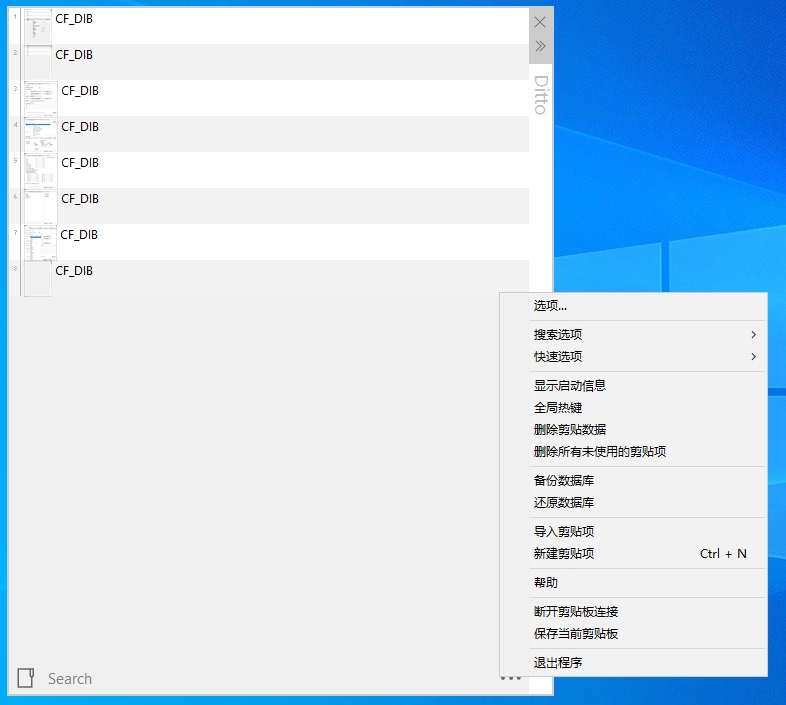Toggle 断开剪贴板连接 in the menu
This screenshot has height=705, width=786.
(576, 612)
